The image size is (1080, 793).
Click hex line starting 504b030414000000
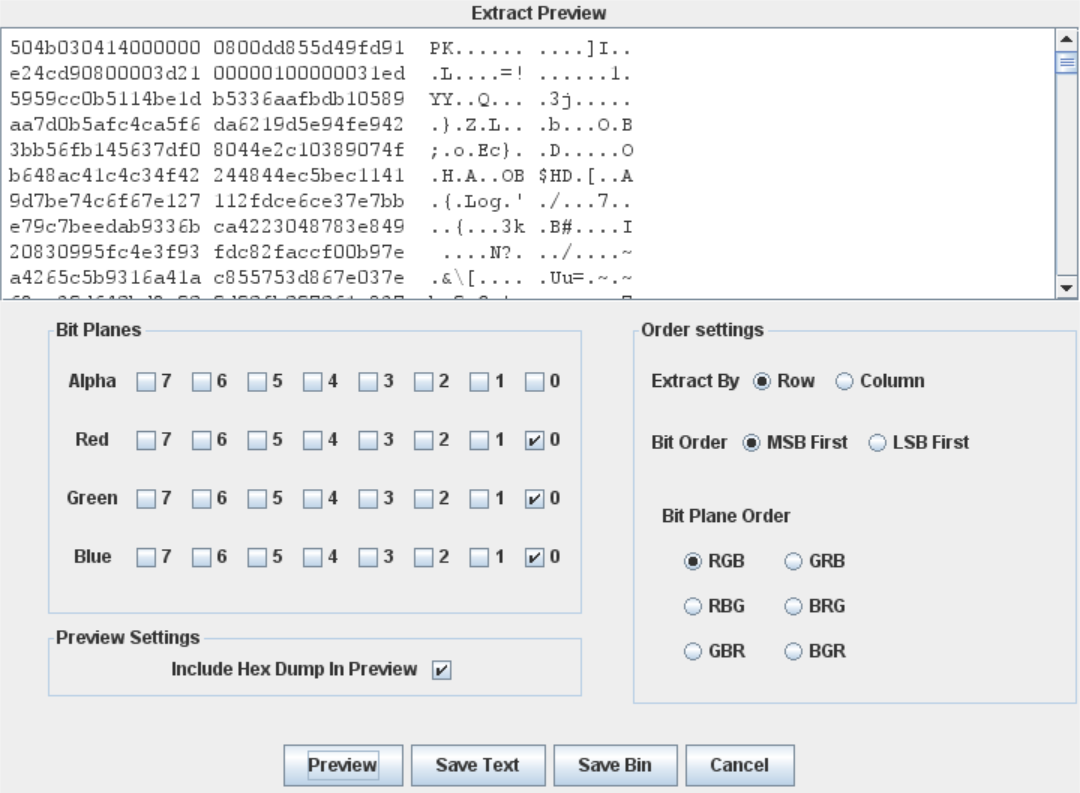coord(320,48)
